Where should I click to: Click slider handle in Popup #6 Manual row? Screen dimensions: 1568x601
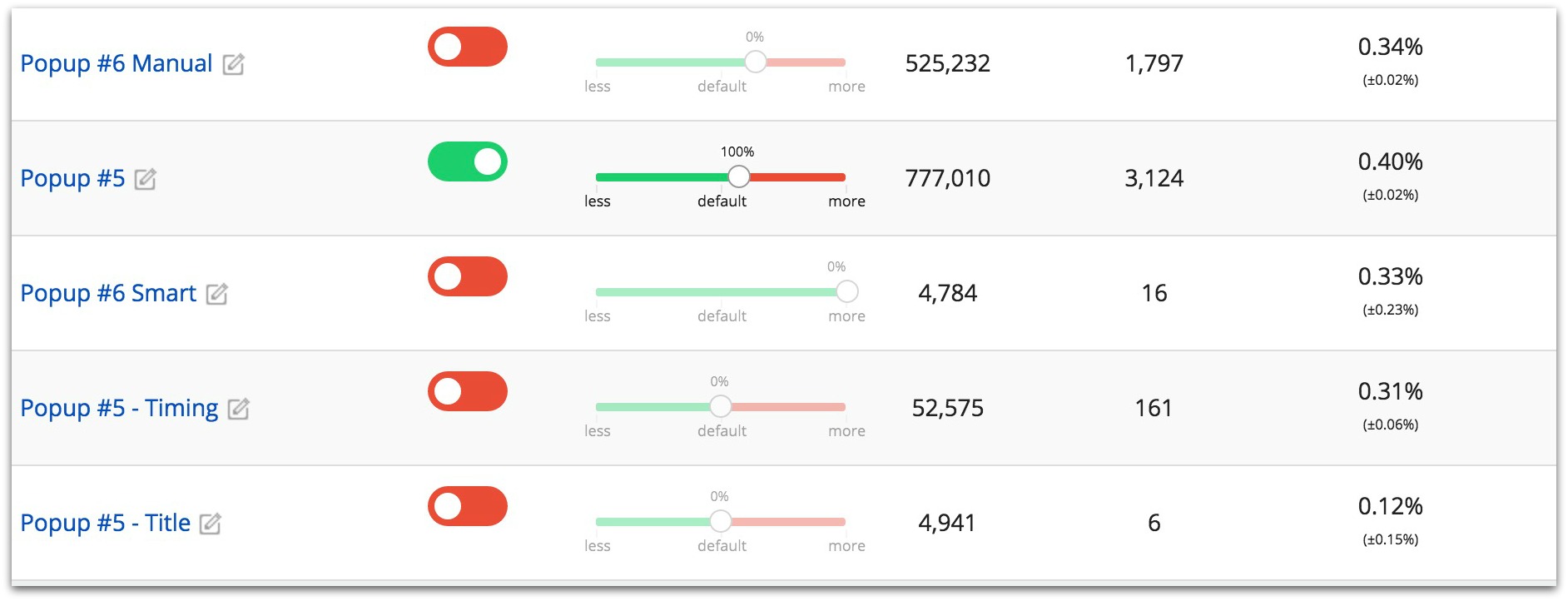[755, 62]
